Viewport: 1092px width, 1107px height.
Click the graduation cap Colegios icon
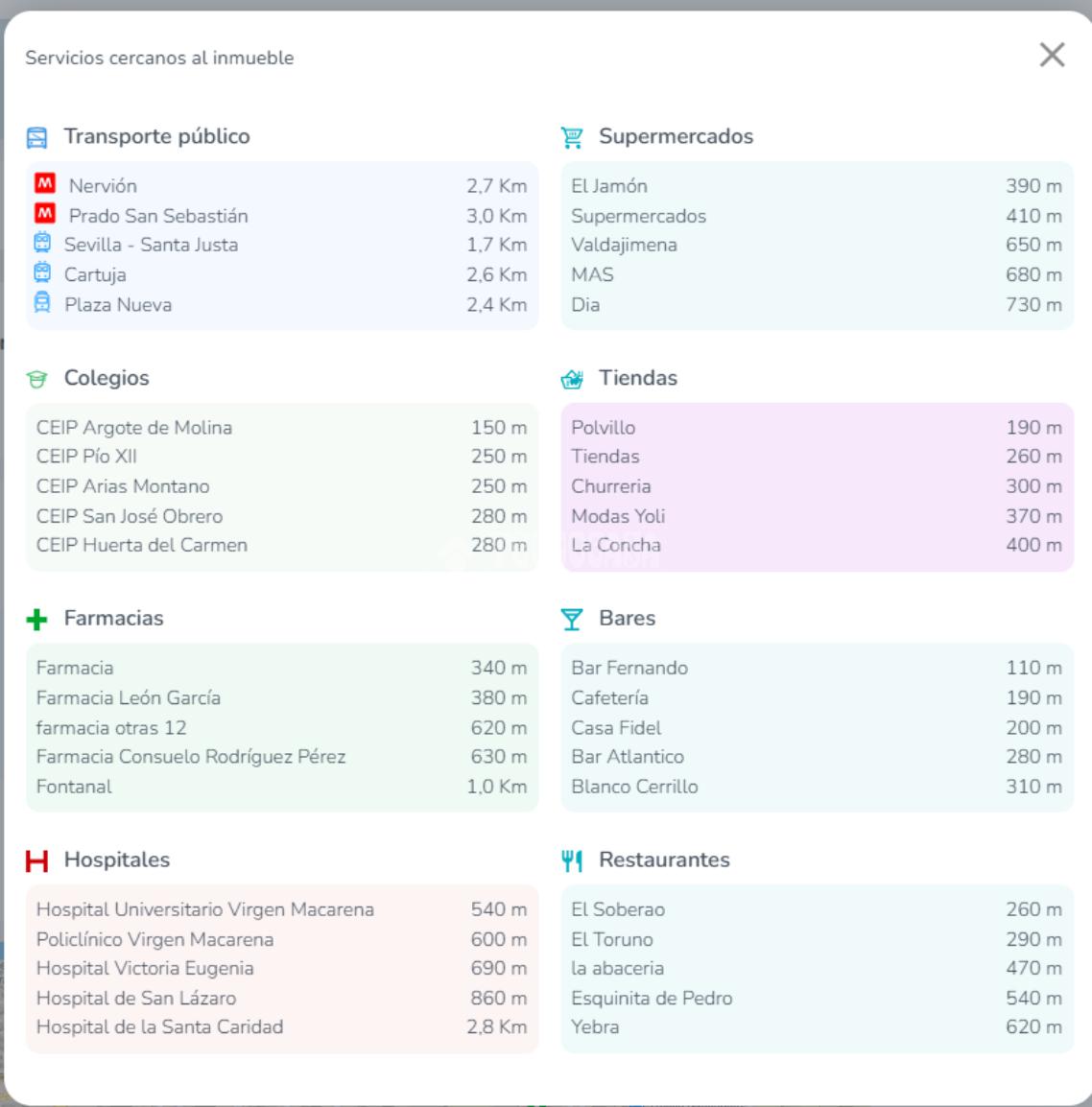36,379
